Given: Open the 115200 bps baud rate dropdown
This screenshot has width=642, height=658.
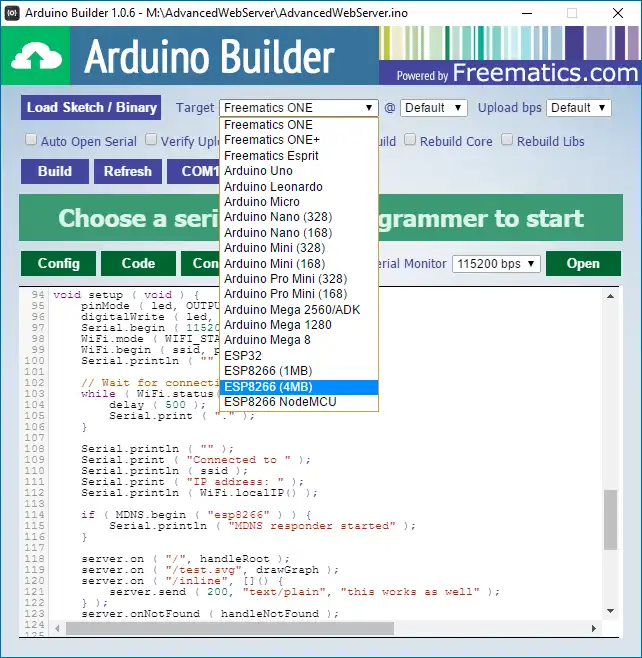Looking at the screenshot, I should [x=496, y=264].
